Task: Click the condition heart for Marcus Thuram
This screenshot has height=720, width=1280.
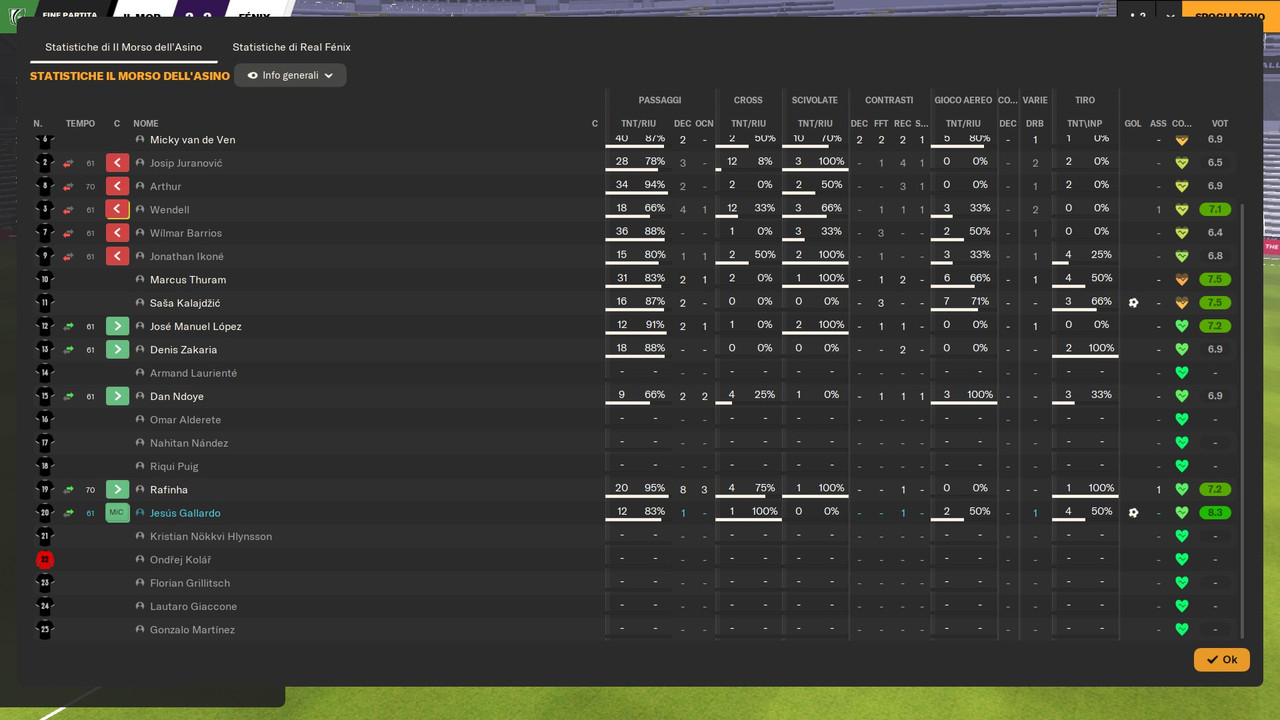Action: 1181,280
